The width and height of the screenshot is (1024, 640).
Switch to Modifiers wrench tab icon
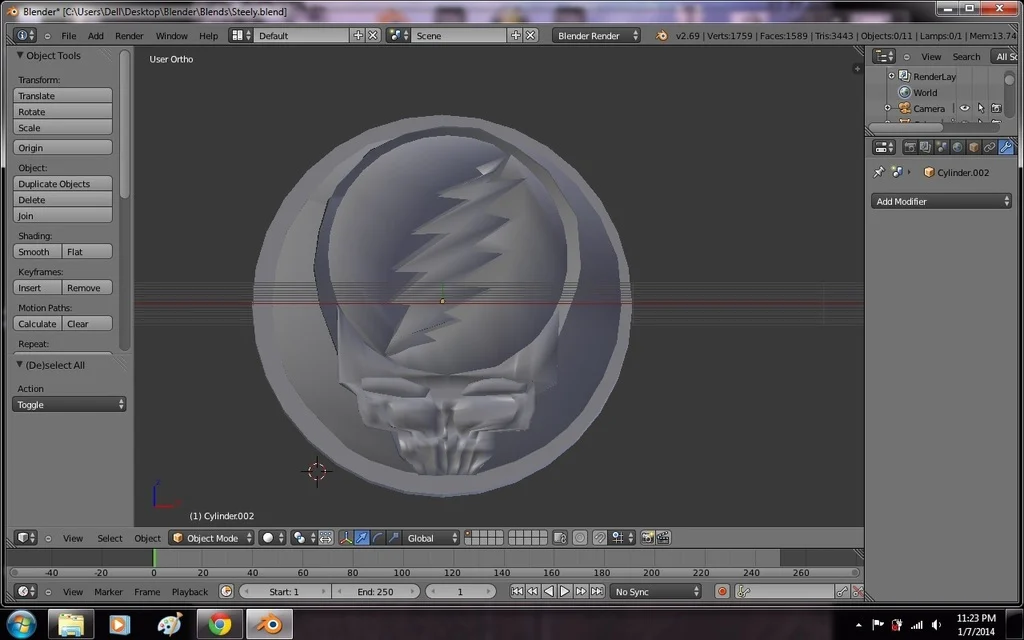(1006, 147)
